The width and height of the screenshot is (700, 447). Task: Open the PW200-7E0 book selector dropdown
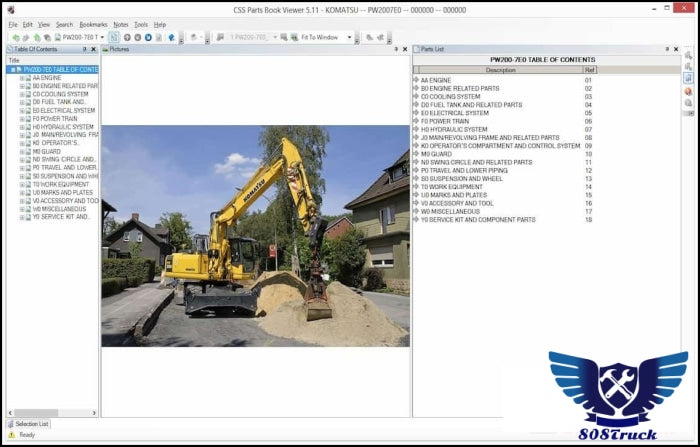101,37
